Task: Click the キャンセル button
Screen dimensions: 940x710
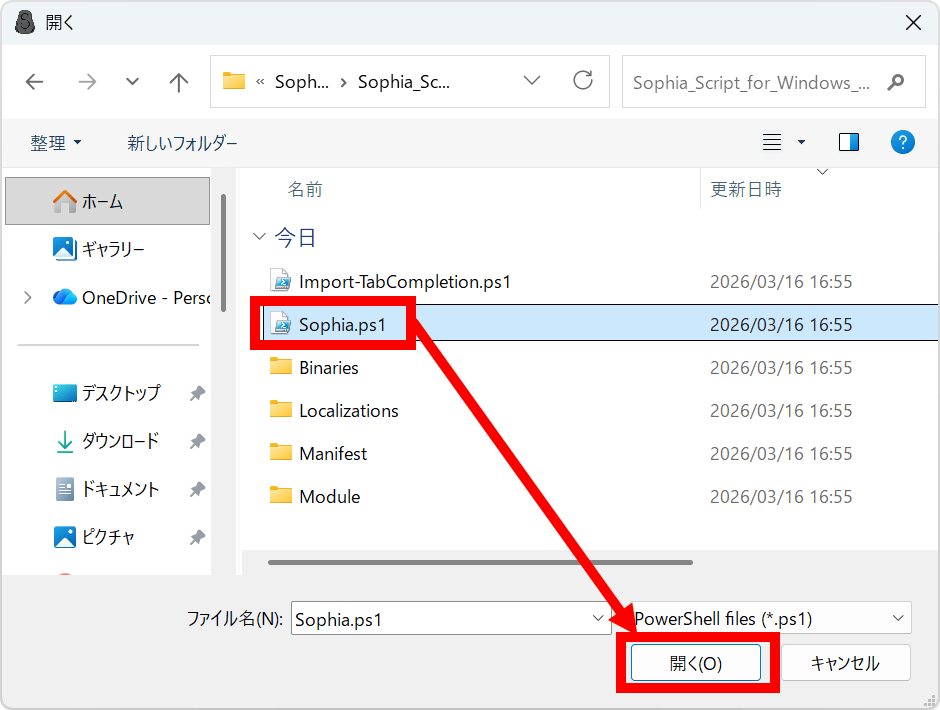Action: pyautogui.click(x=845, y=663)
